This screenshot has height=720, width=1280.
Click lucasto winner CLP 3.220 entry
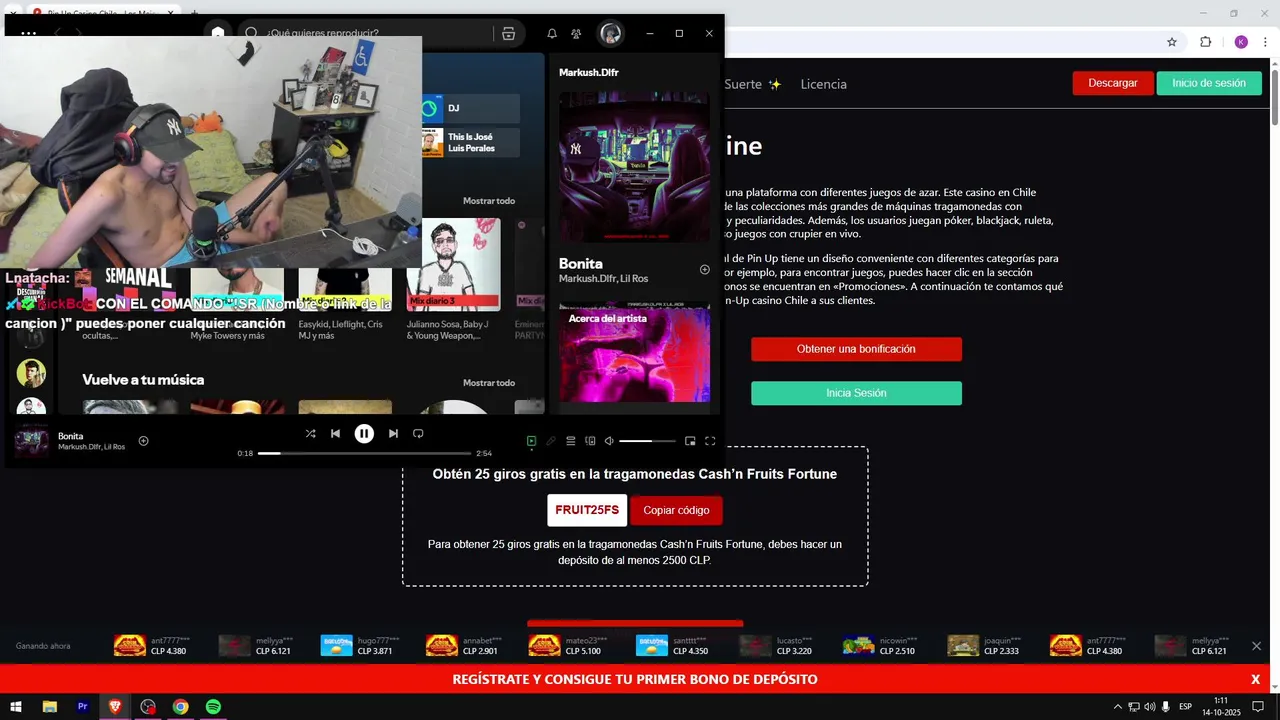(776, 645)
